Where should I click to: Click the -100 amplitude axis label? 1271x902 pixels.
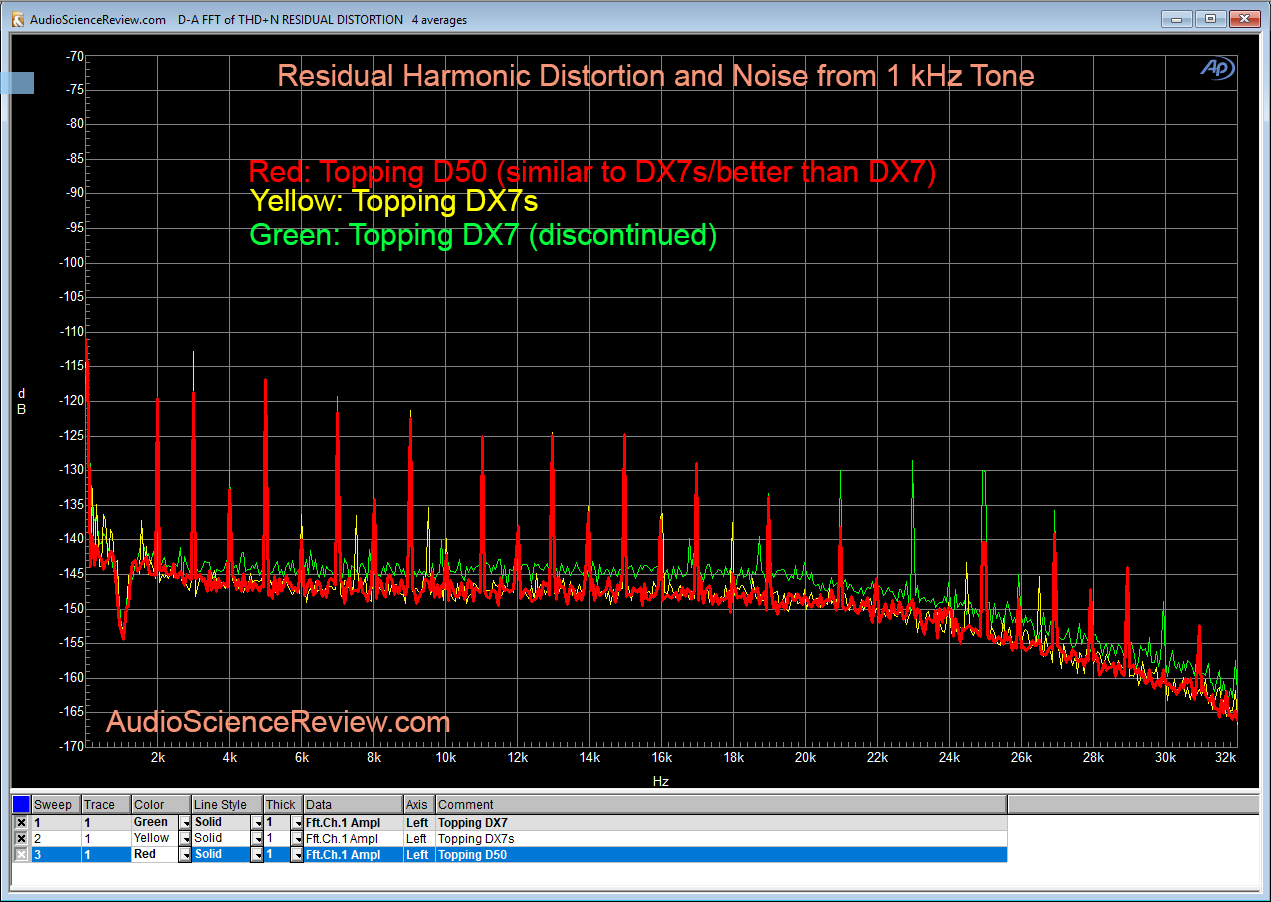tap(73, 262)
